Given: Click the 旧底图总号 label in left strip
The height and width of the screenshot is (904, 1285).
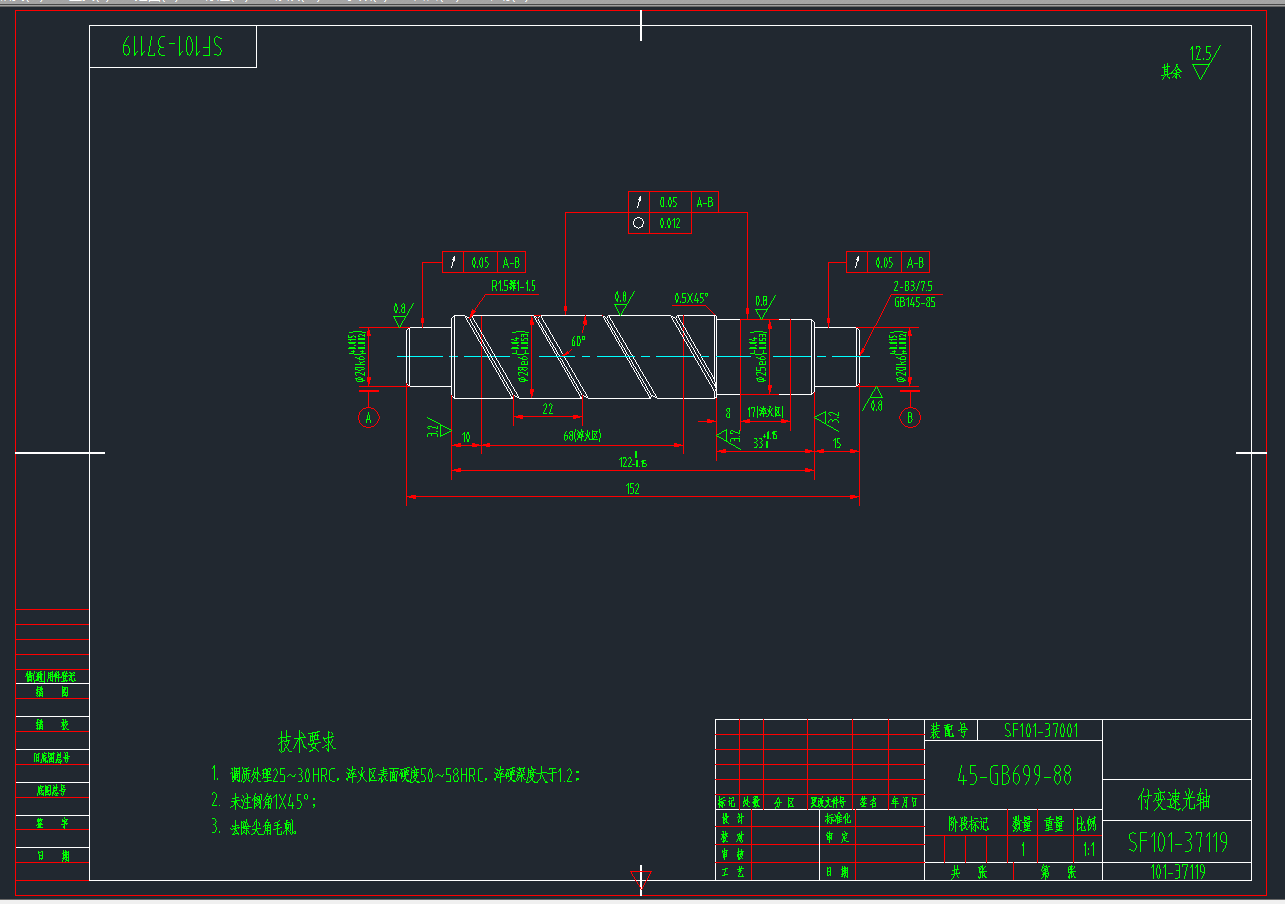Looking at the screenshot, I should coord(53,757).
